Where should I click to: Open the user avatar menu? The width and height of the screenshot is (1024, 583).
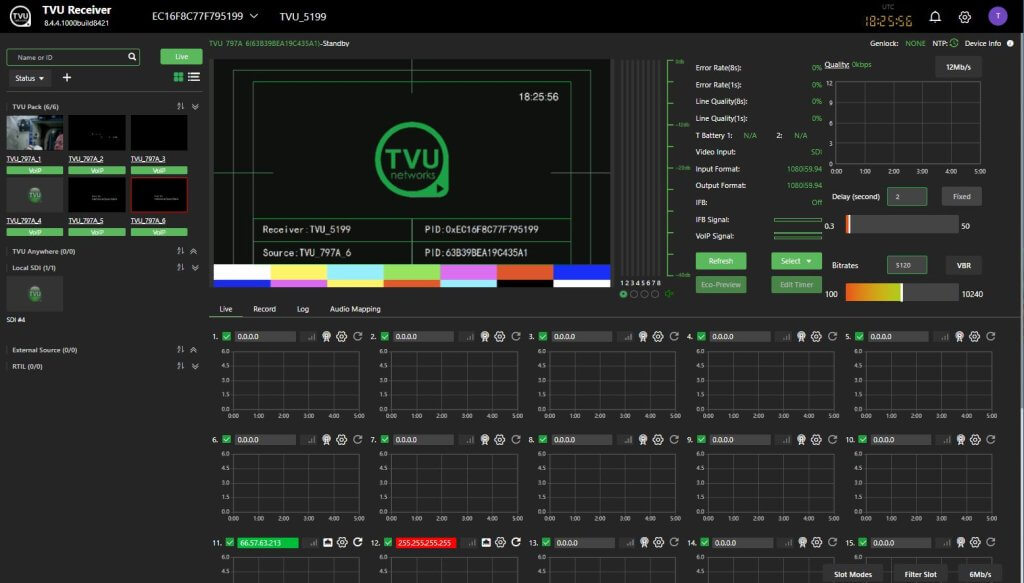tap(997, 16)
